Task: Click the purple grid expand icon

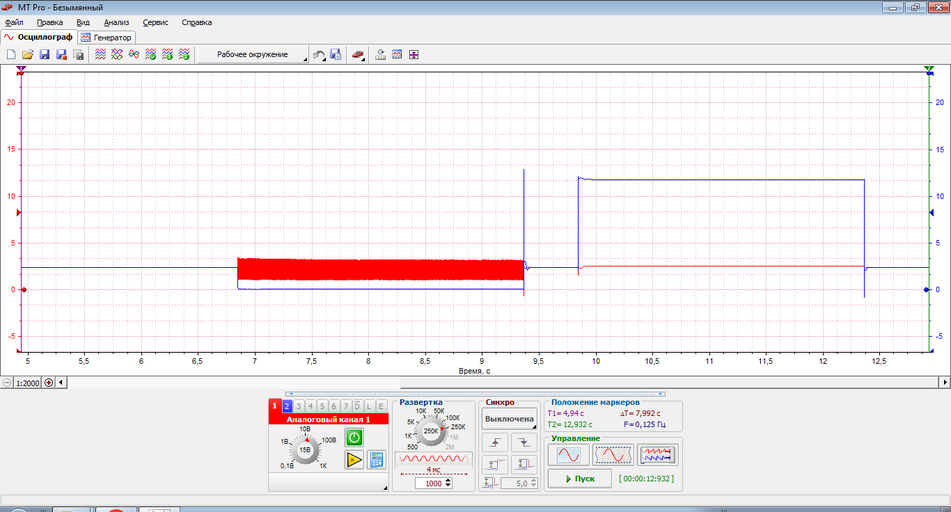Action: [x=414, y=55]
